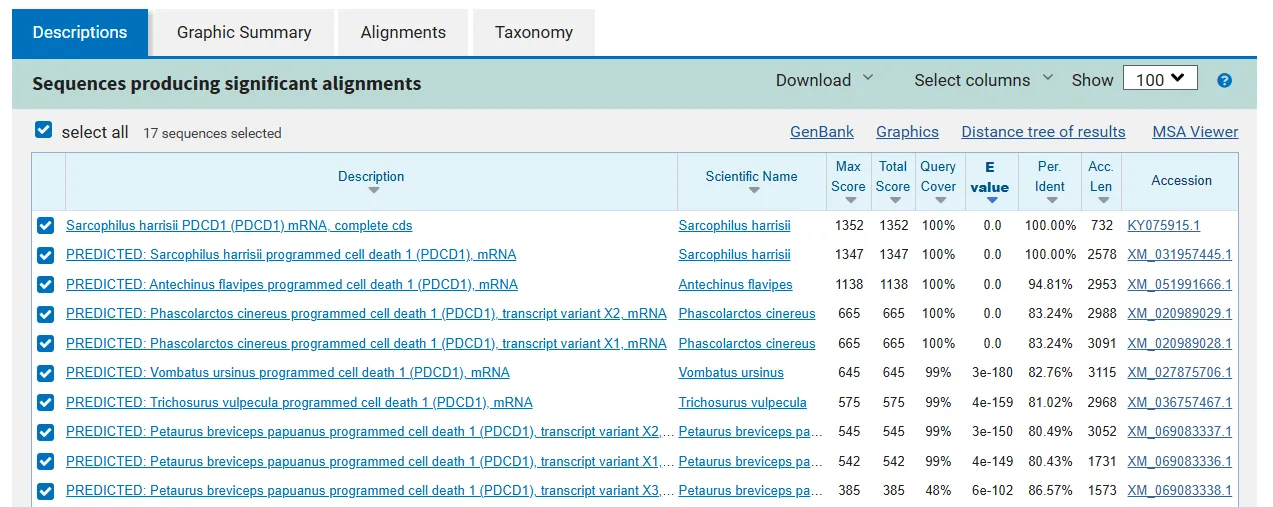This screenshot has height=507, width=1273.
Task: Open the Select columns dropdown
Action: click(x=983, y=80)
